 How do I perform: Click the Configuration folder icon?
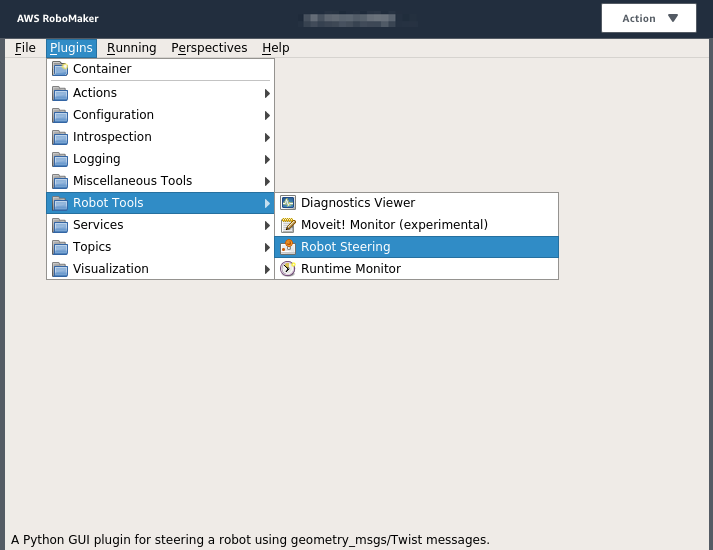coord(60,115)
